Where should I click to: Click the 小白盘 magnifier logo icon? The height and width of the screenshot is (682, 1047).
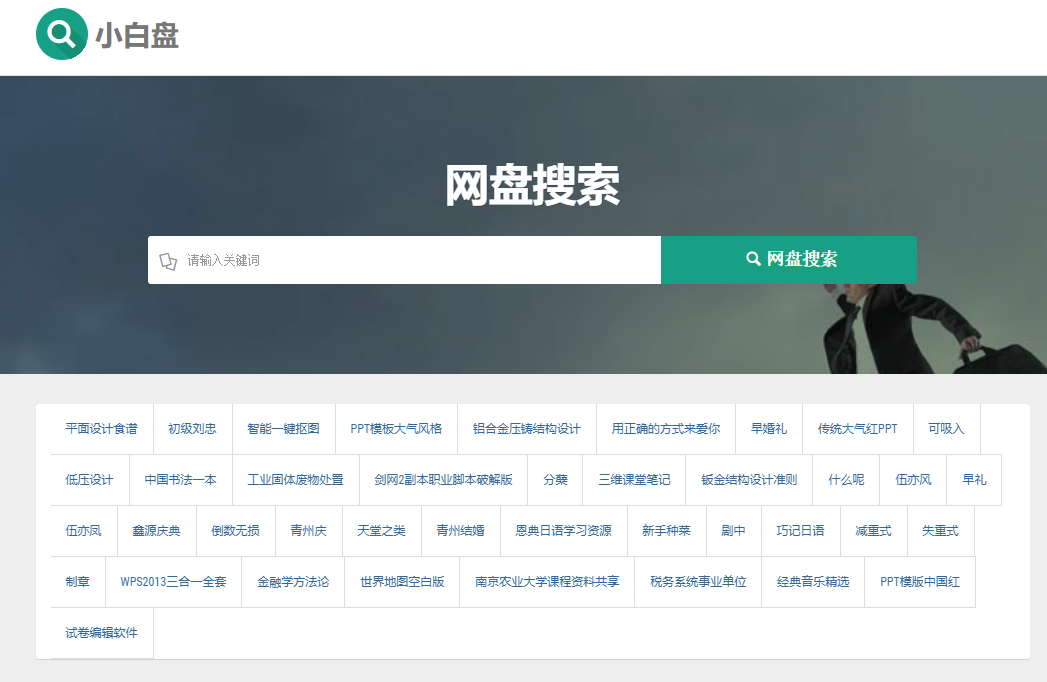tap(61, 35)
